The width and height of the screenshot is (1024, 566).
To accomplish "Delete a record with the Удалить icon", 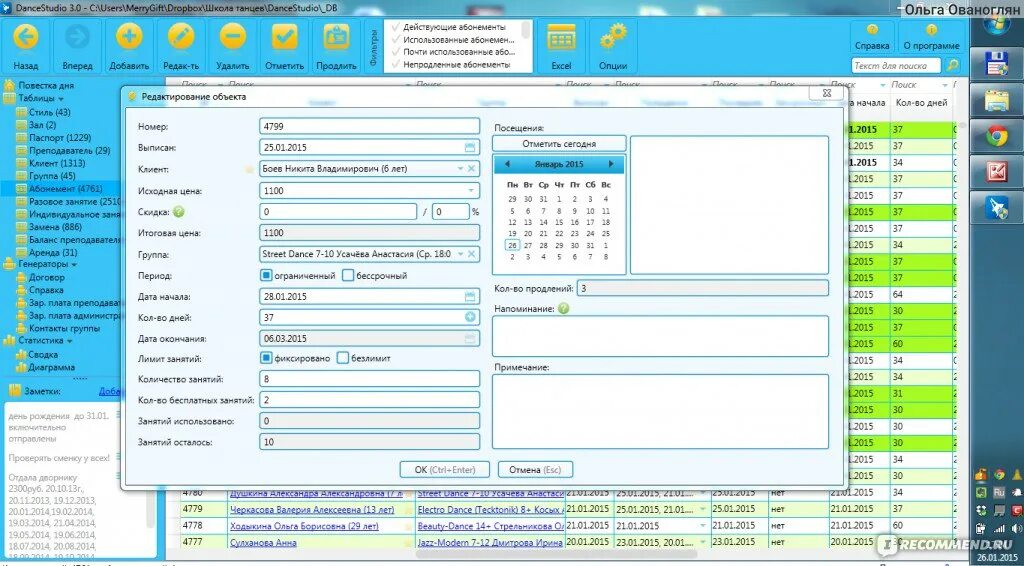I will (232, 37).
